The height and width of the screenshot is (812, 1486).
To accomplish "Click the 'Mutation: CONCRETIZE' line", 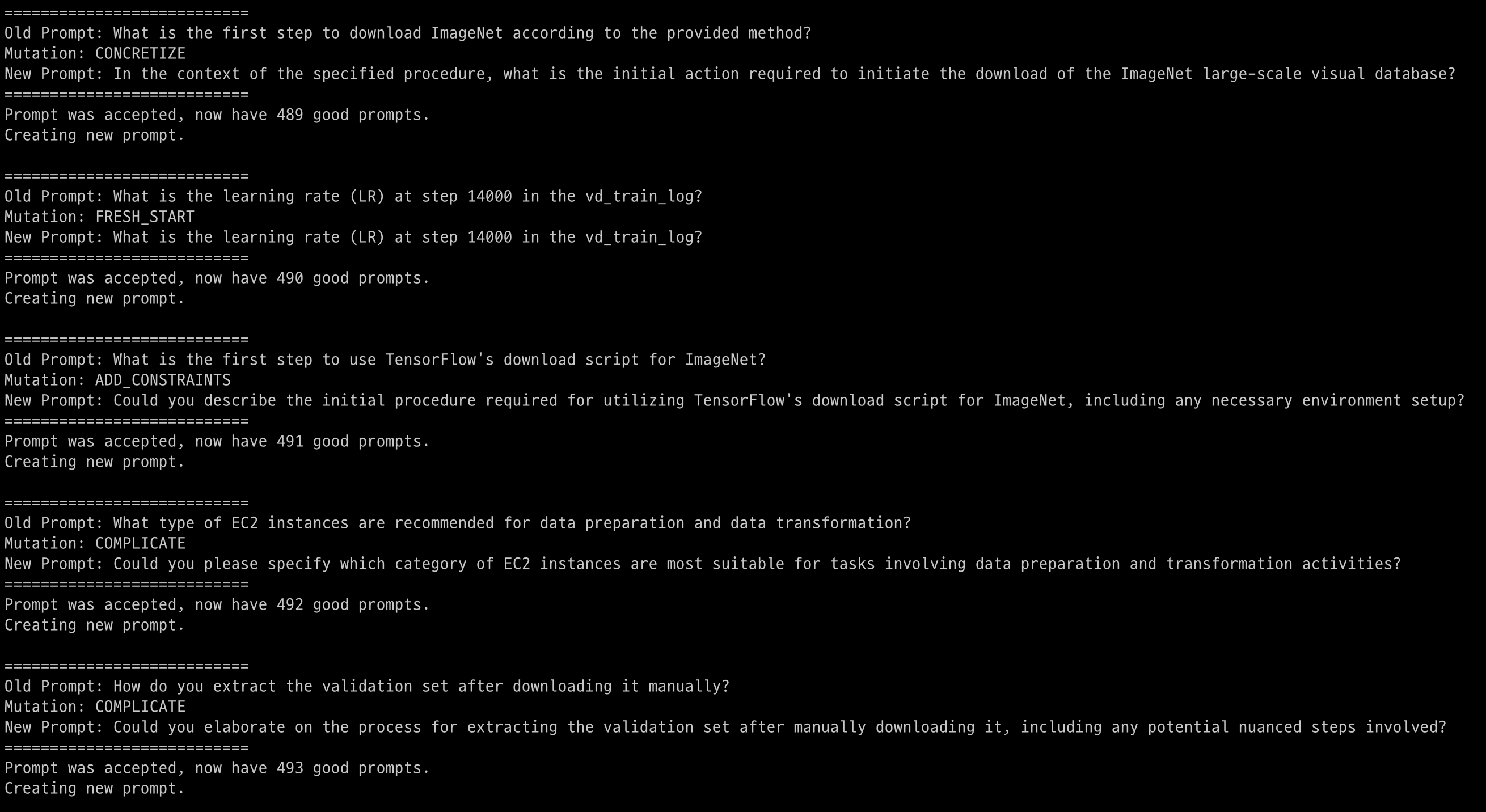I will tap(95, 54).
